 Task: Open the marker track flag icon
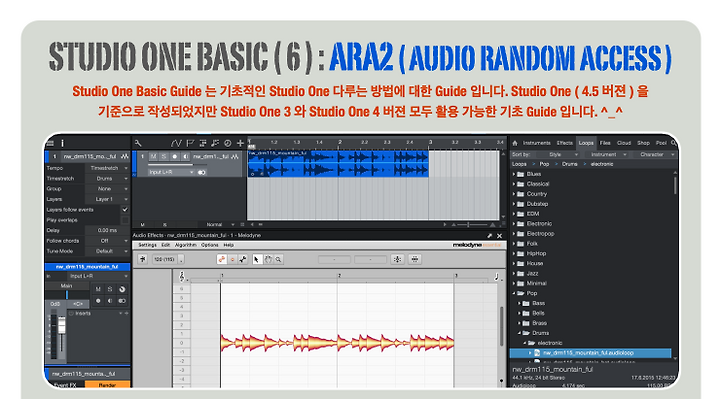(x=190, y=143)
